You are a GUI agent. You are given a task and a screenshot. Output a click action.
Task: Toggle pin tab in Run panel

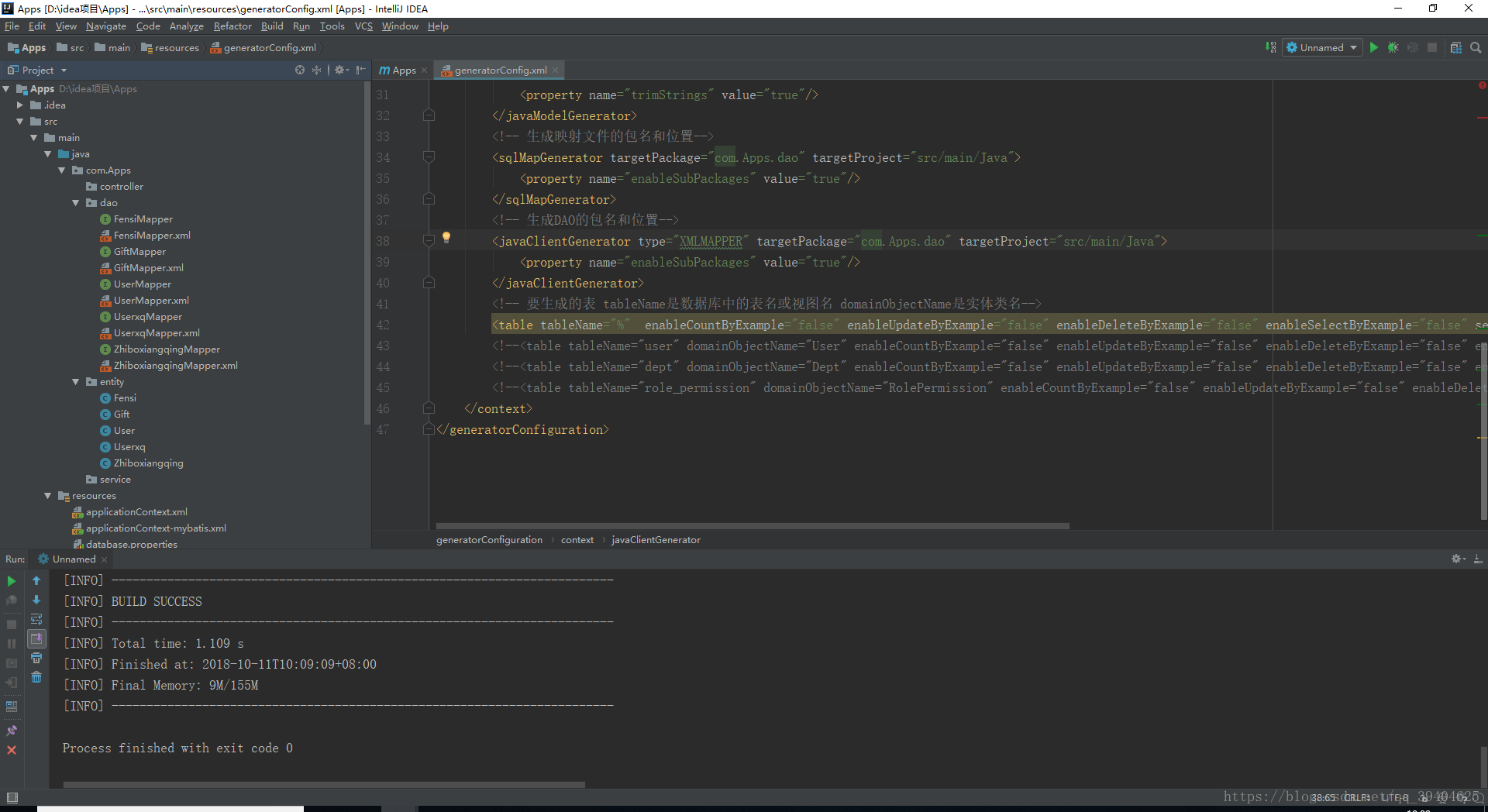pyautogui.click(x=12, y=730)
